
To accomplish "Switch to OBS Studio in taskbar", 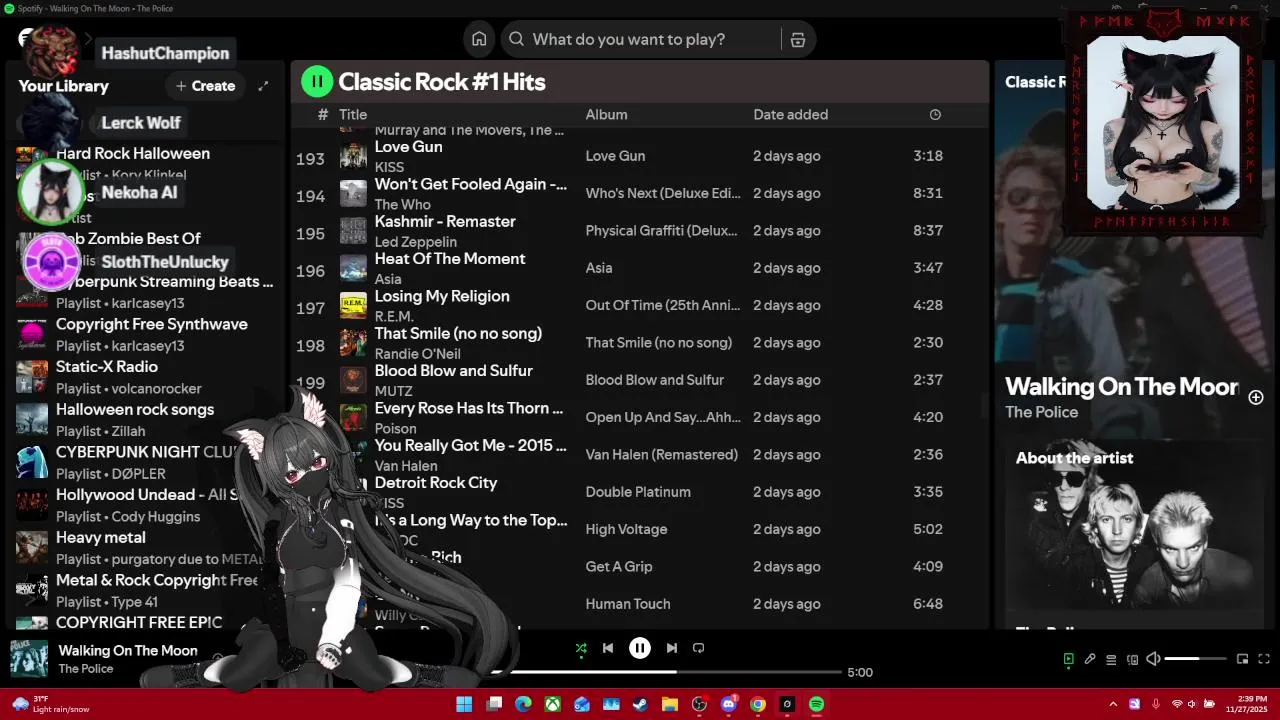I will (x=699, y=704).
